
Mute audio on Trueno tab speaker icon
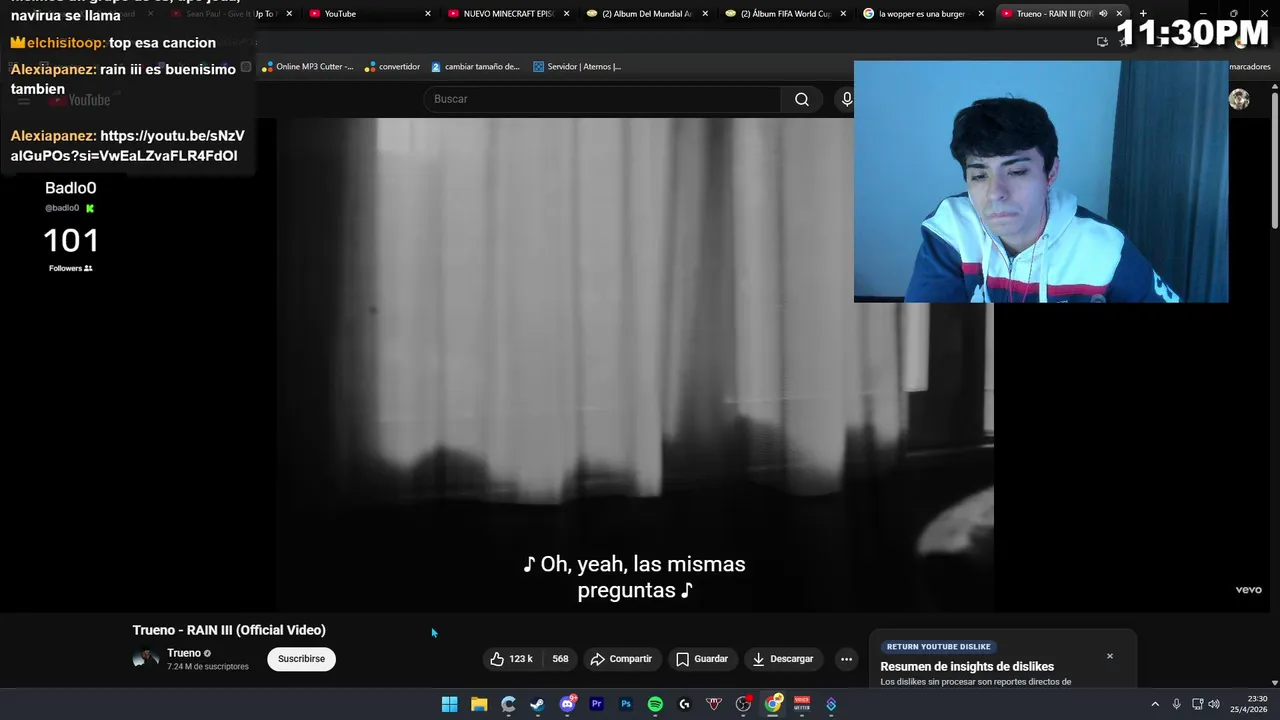1103,14
